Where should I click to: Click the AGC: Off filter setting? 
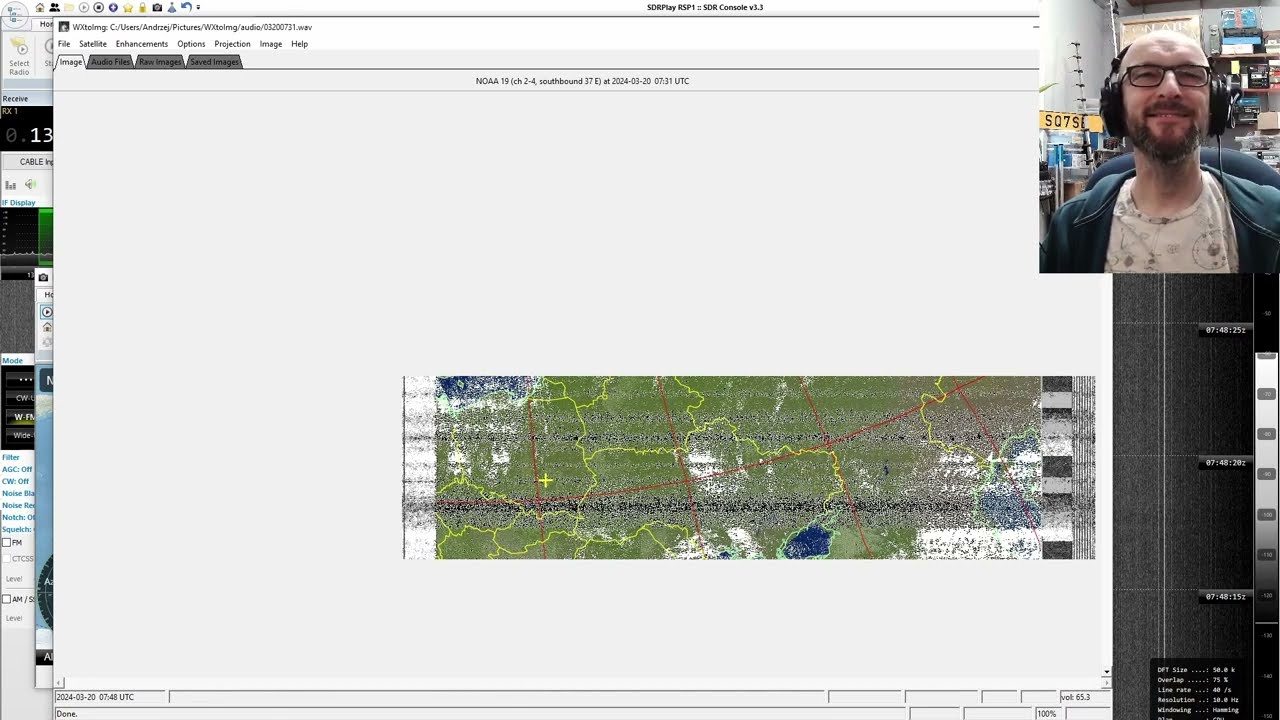[x=17, y=469]
